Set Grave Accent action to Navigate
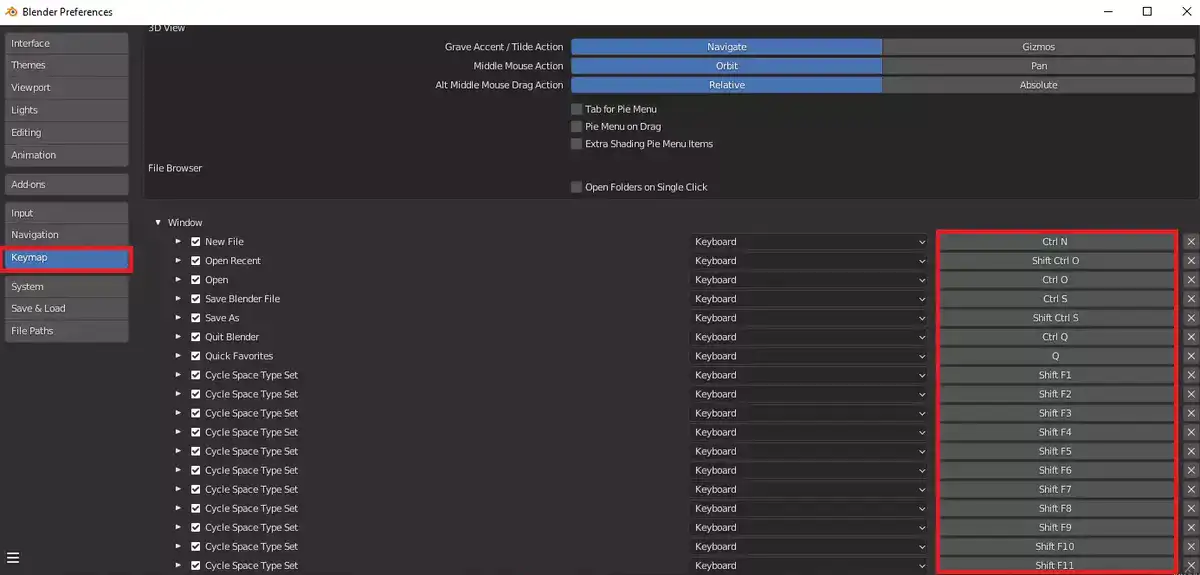The width and height of the screenshot is (1200, 575). point(727,47)
